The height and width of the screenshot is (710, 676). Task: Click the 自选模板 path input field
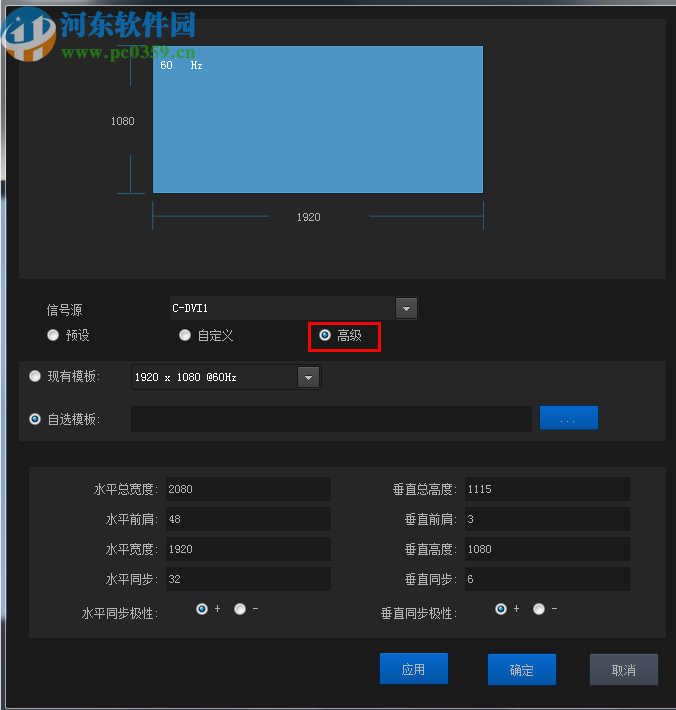[x=331, y=419]
